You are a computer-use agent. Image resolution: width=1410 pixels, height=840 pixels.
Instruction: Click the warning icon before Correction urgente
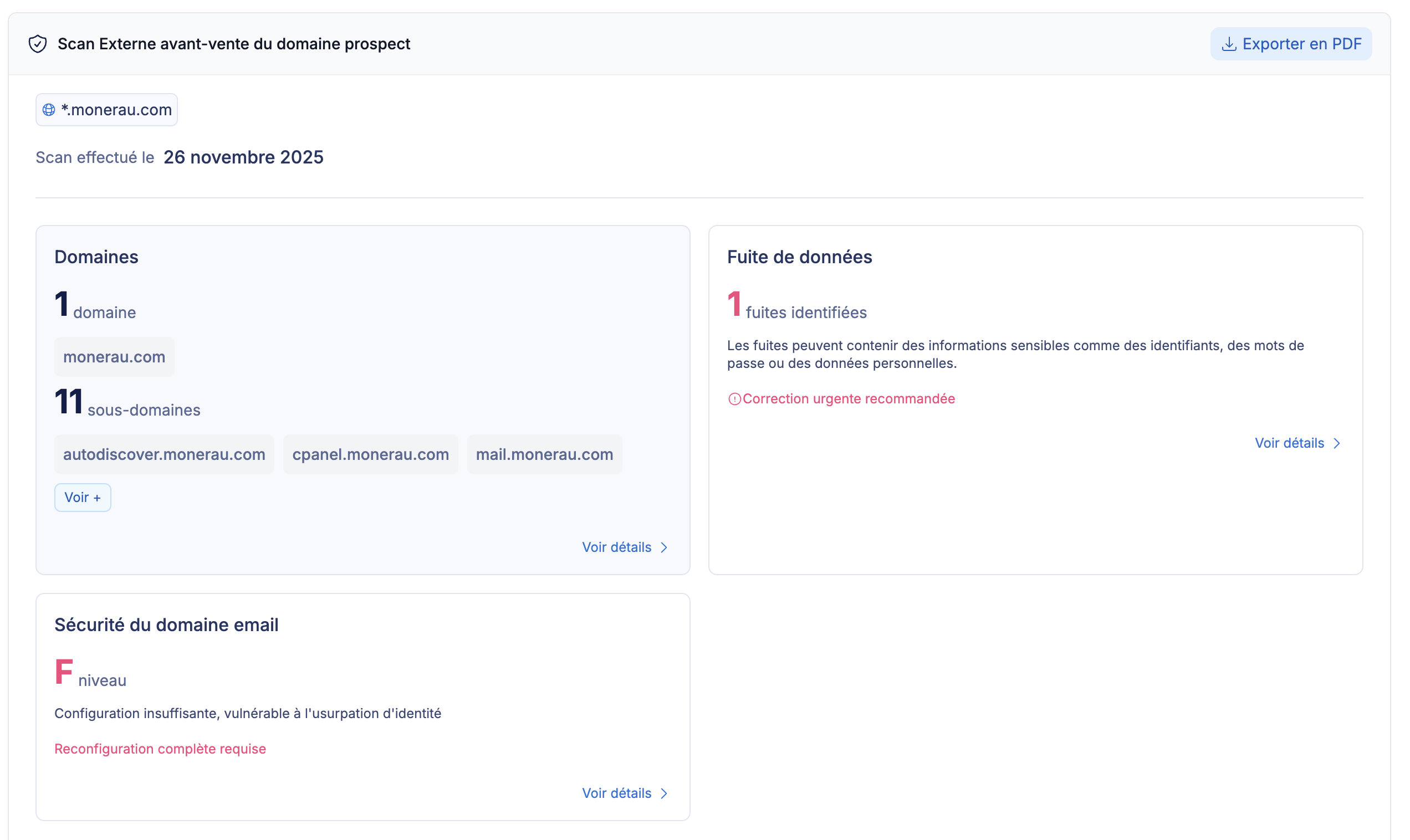point(734,399)
